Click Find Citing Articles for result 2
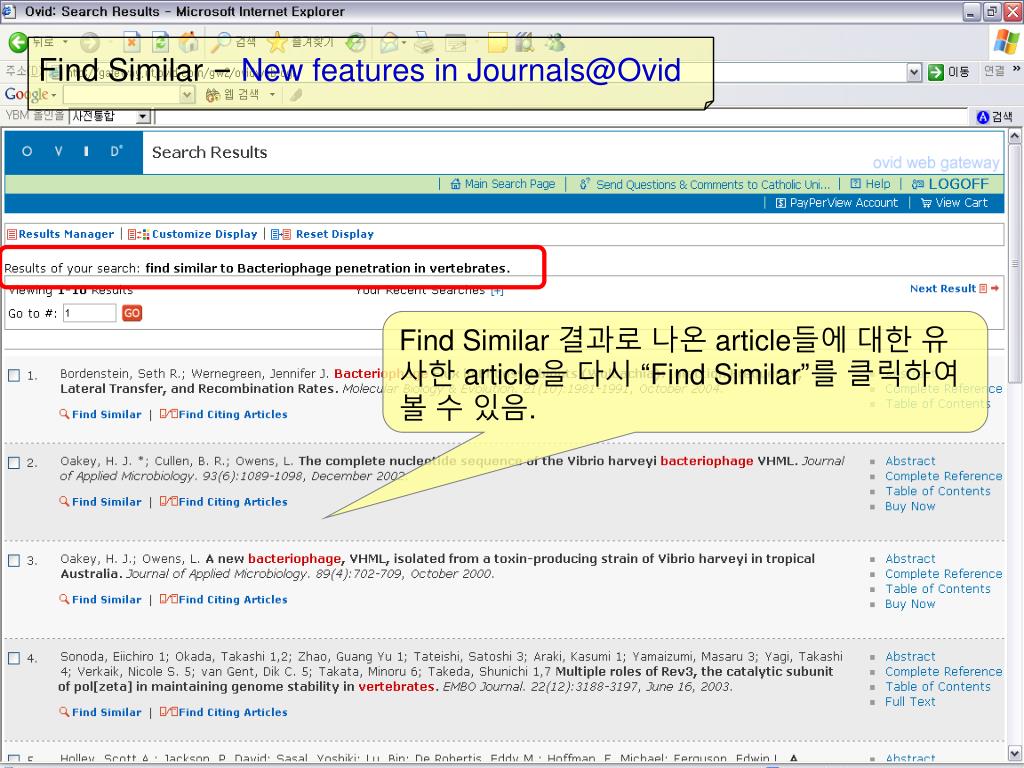 [x=224, y=502]
